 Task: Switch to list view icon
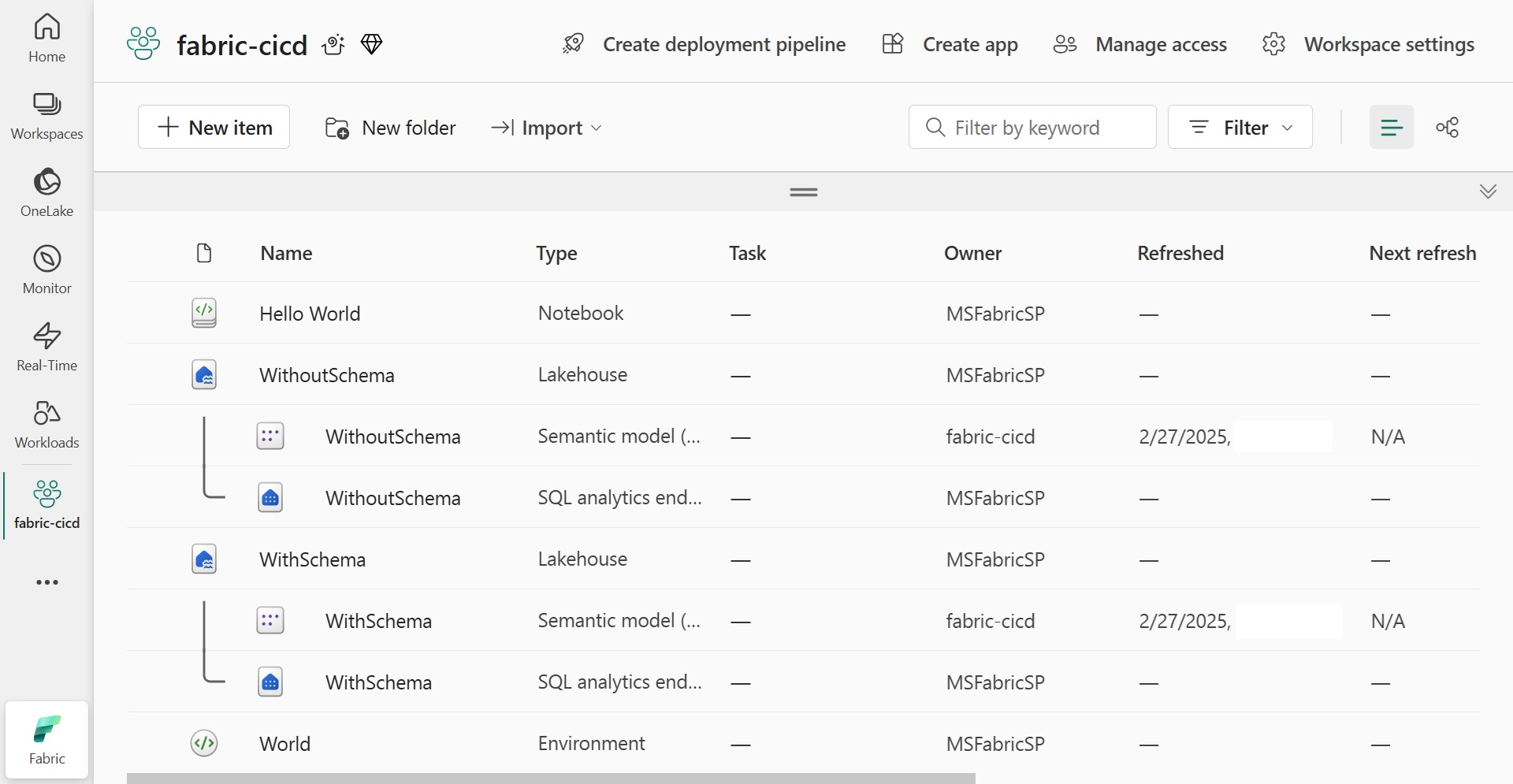pyautogui.click(x=1392, y=127)
